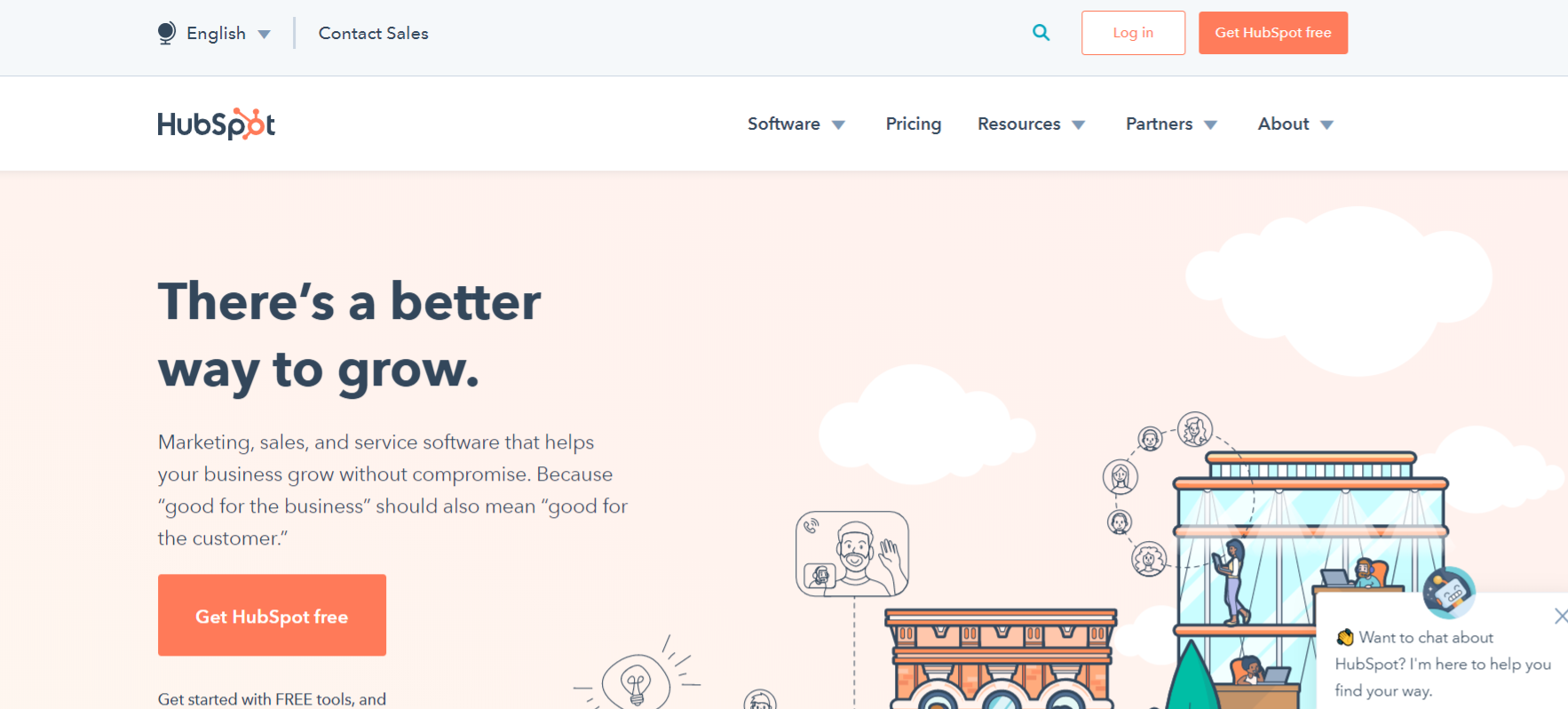Viewport: 1568px width, 709px height.
Task: Click the globe language icon
Action: [166, 33]
